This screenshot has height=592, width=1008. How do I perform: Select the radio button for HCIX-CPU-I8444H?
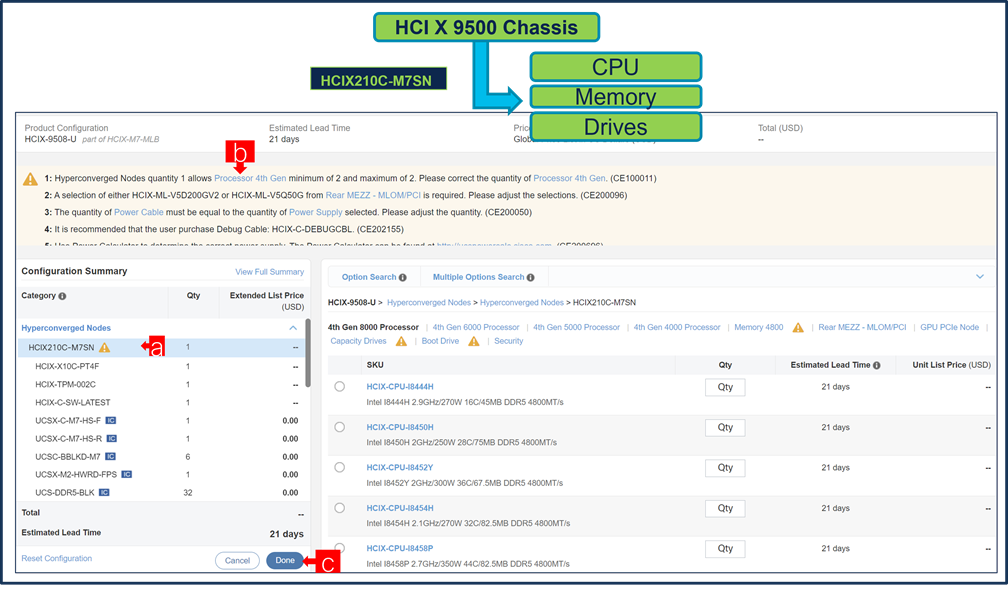coord(339,387)
